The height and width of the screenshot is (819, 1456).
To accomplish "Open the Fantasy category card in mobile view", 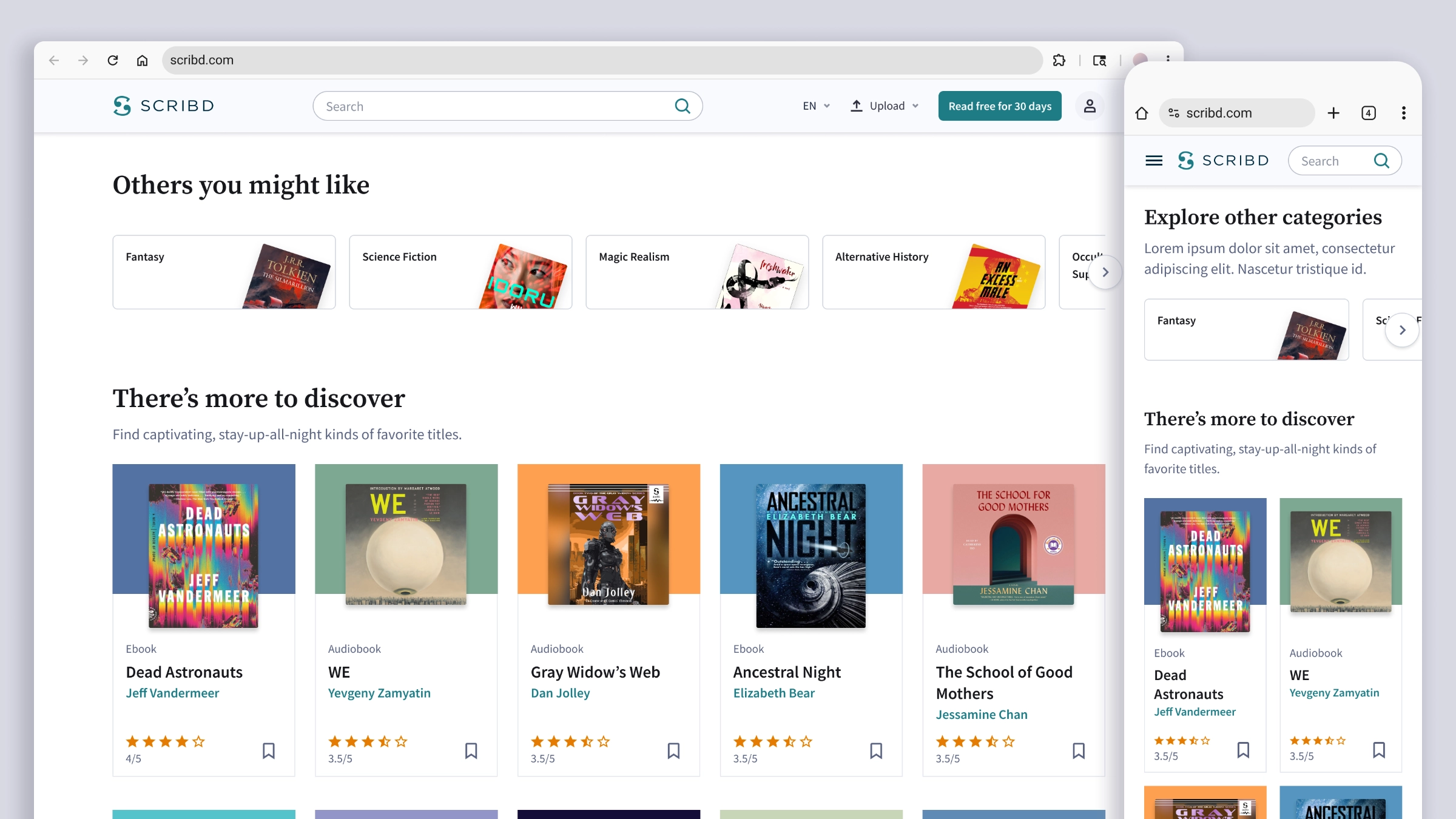I will (x=1247, y=329).
